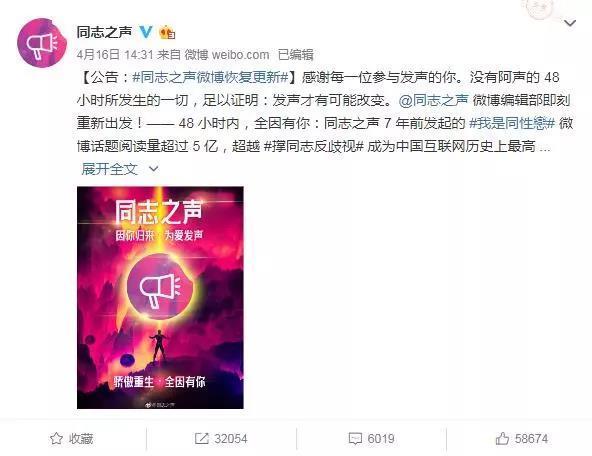Viewport: 592px width, 456px height.
Task: Click the comment count 6019
Action: (381, 439)
